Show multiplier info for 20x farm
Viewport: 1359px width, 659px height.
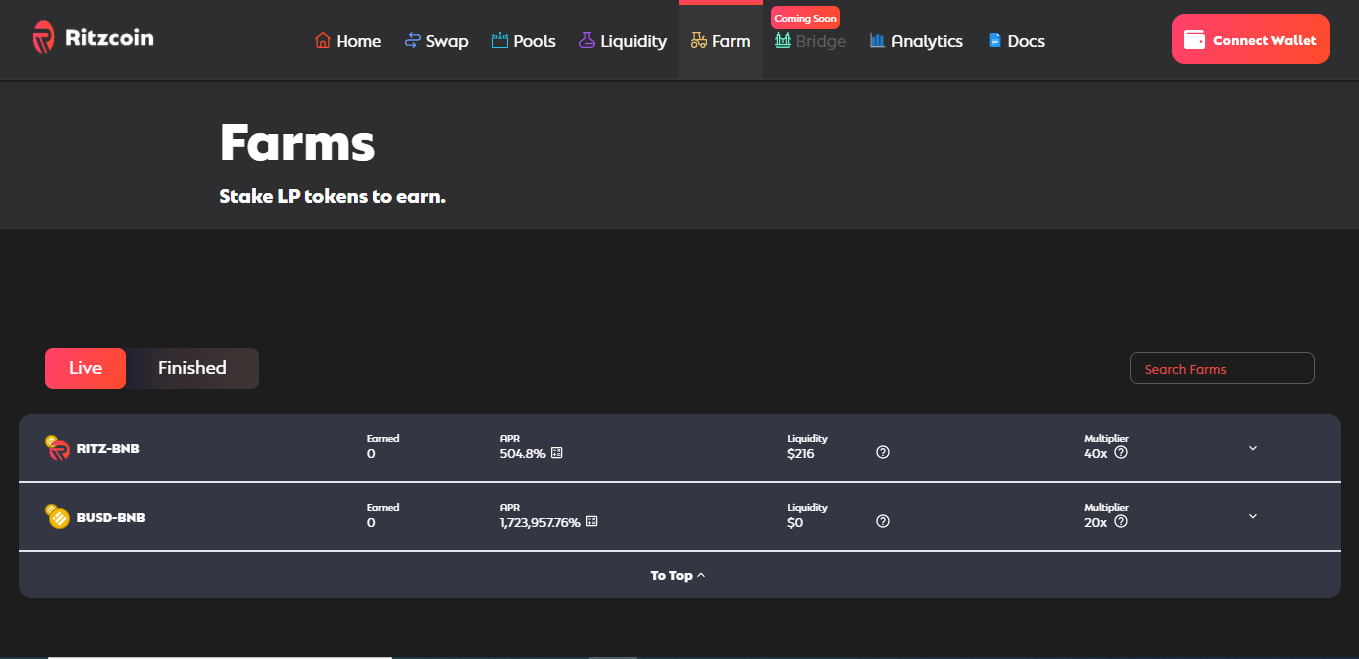pos(1121,522)
